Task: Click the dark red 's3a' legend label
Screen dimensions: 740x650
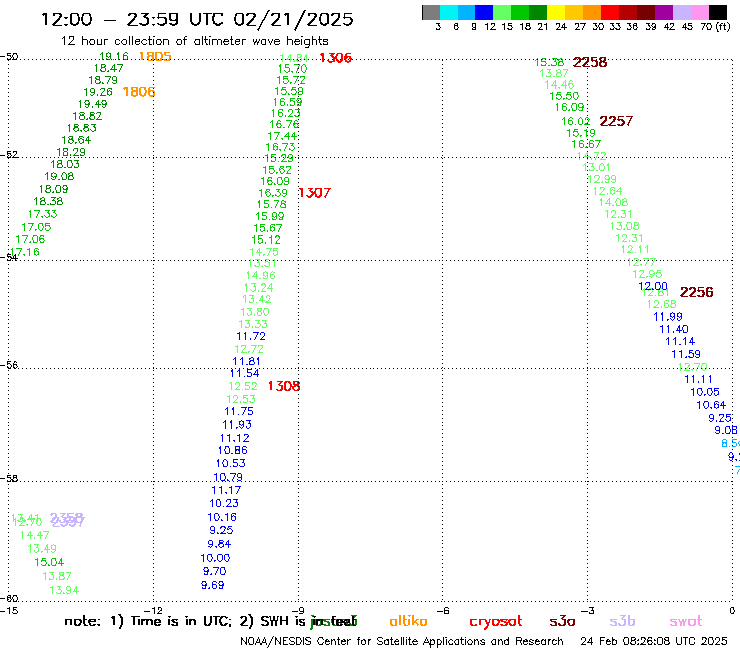Action: tap(563, 621)
